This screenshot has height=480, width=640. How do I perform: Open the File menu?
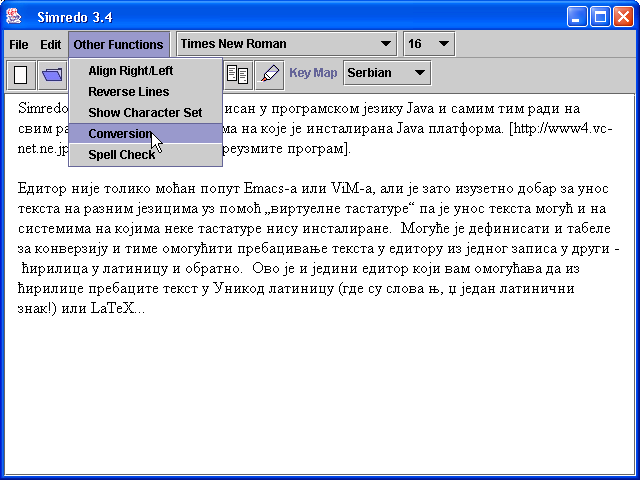pos(19,45)
